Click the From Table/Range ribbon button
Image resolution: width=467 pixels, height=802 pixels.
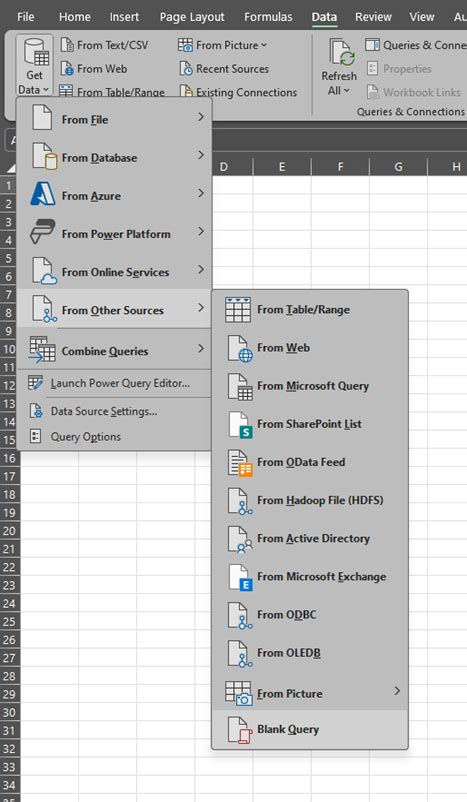tap(113, 92)
